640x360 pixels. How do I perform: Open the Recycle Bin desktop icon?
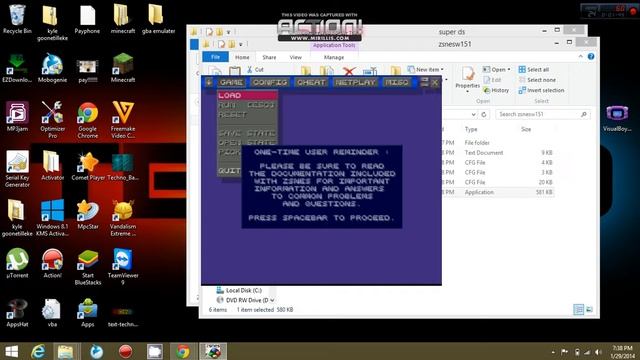(17, 19)
